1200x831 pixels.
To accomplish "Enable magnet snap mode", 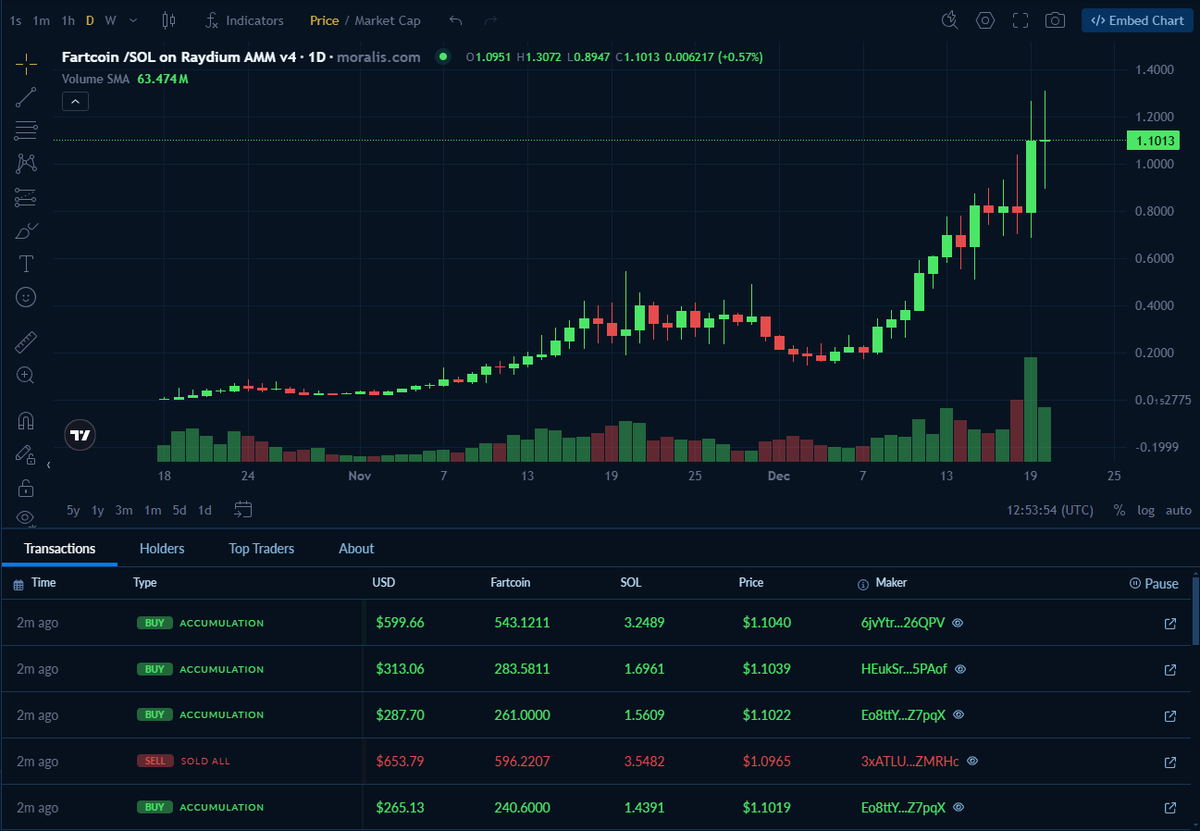I will click(25, 419).
